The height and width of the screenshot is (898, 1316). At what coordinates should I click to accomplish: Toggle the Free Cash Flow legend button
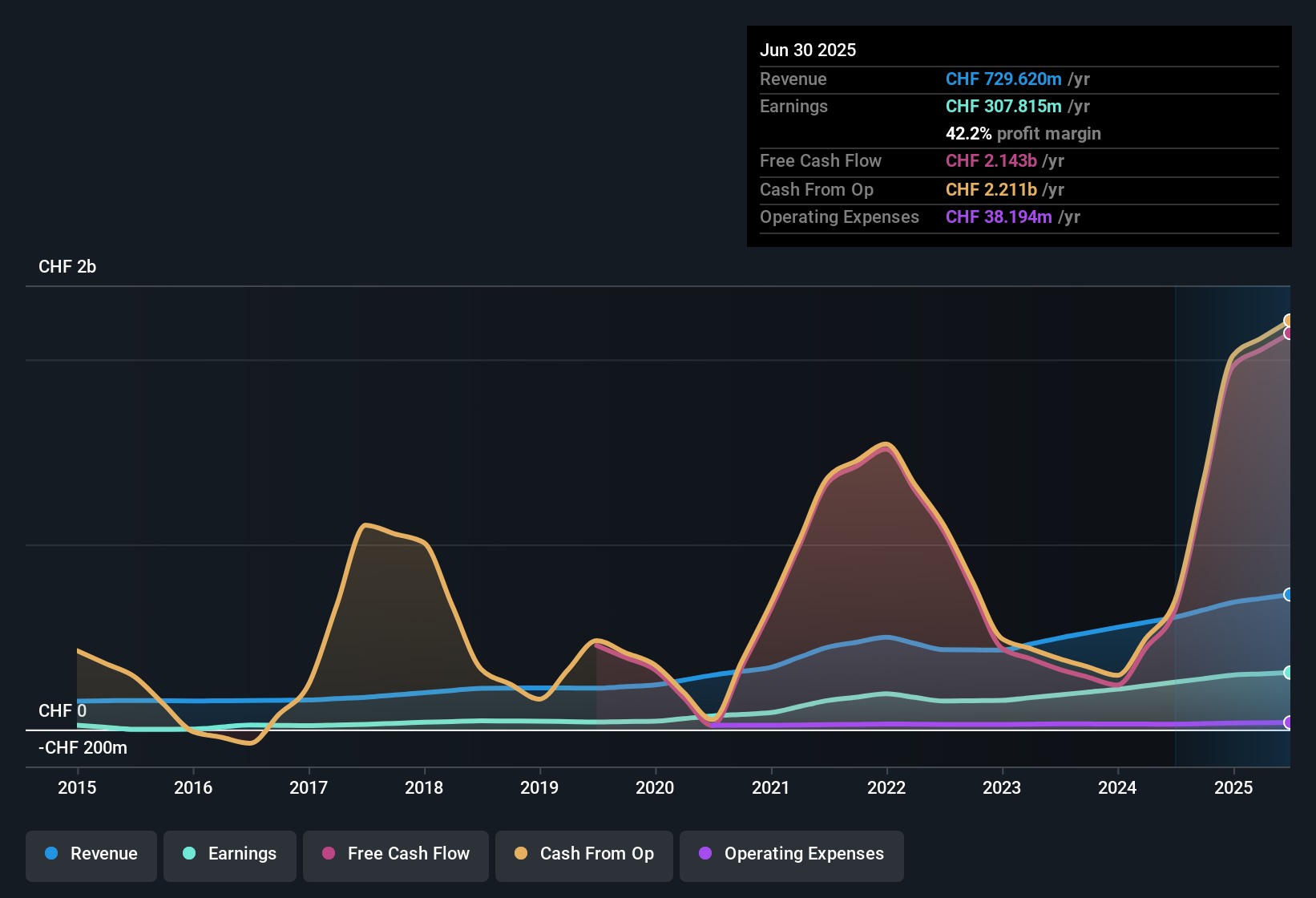pyautogui.click(x=396, y=855)
